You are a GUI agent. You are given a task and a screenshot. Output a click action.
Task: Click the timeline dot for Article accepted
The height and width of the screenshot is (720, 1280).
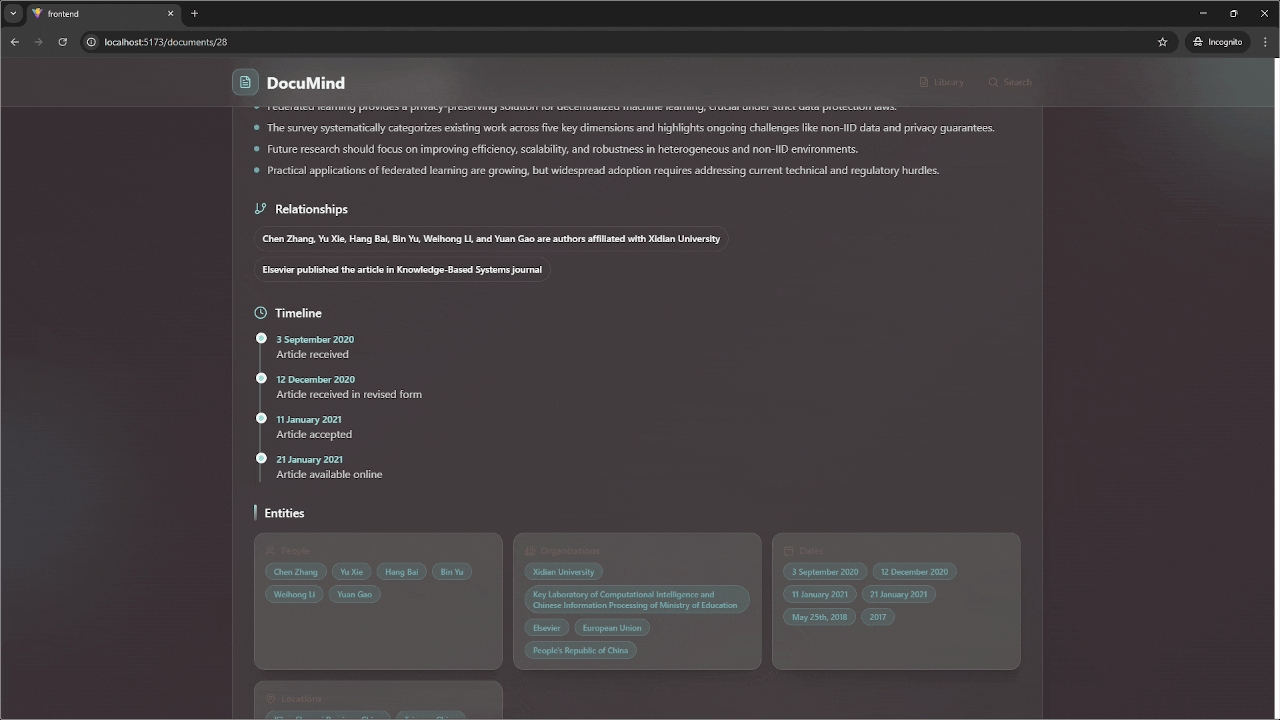[x=261, y=418]
